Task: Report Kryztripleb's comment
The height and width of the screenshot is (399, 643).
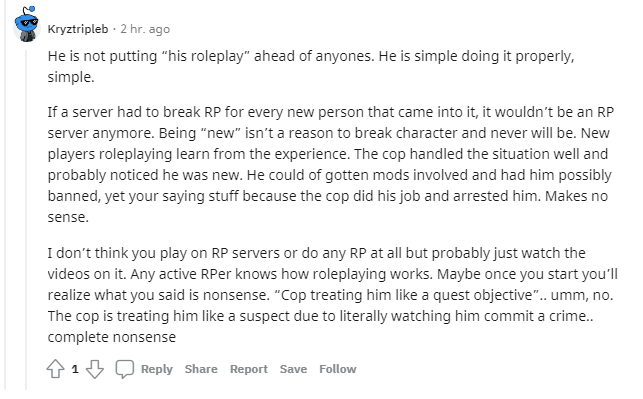Action: [x=249, y=369]
